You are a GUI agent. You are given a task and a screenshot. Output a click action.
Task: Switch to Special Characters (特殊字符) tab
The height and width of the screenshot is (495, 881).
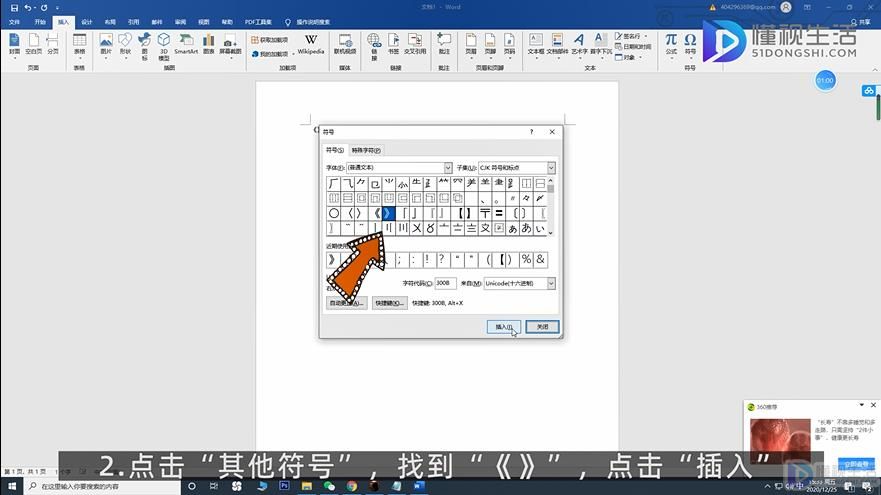point(366,150)
